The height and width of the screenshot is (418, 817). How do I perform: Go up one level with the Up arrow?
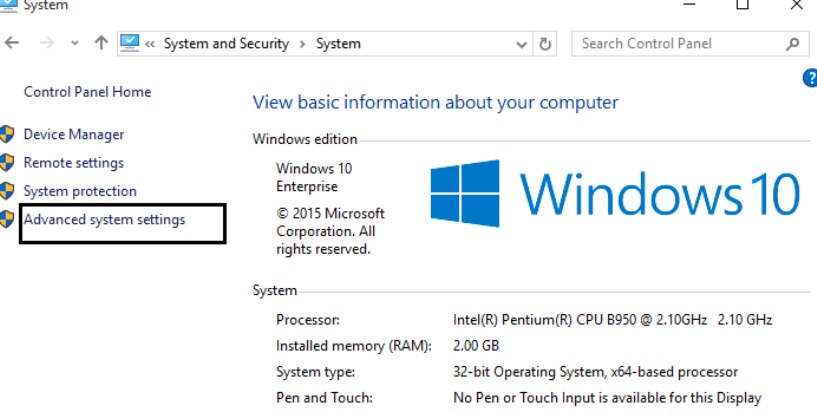coord(101,43)
